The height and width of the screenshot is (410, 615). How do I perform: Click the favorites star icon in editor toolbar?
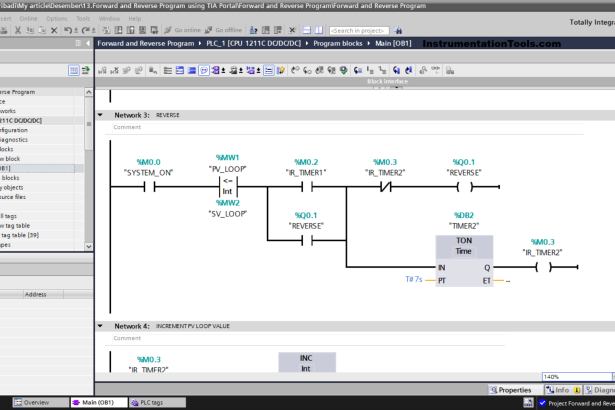(x=281, y=71)
